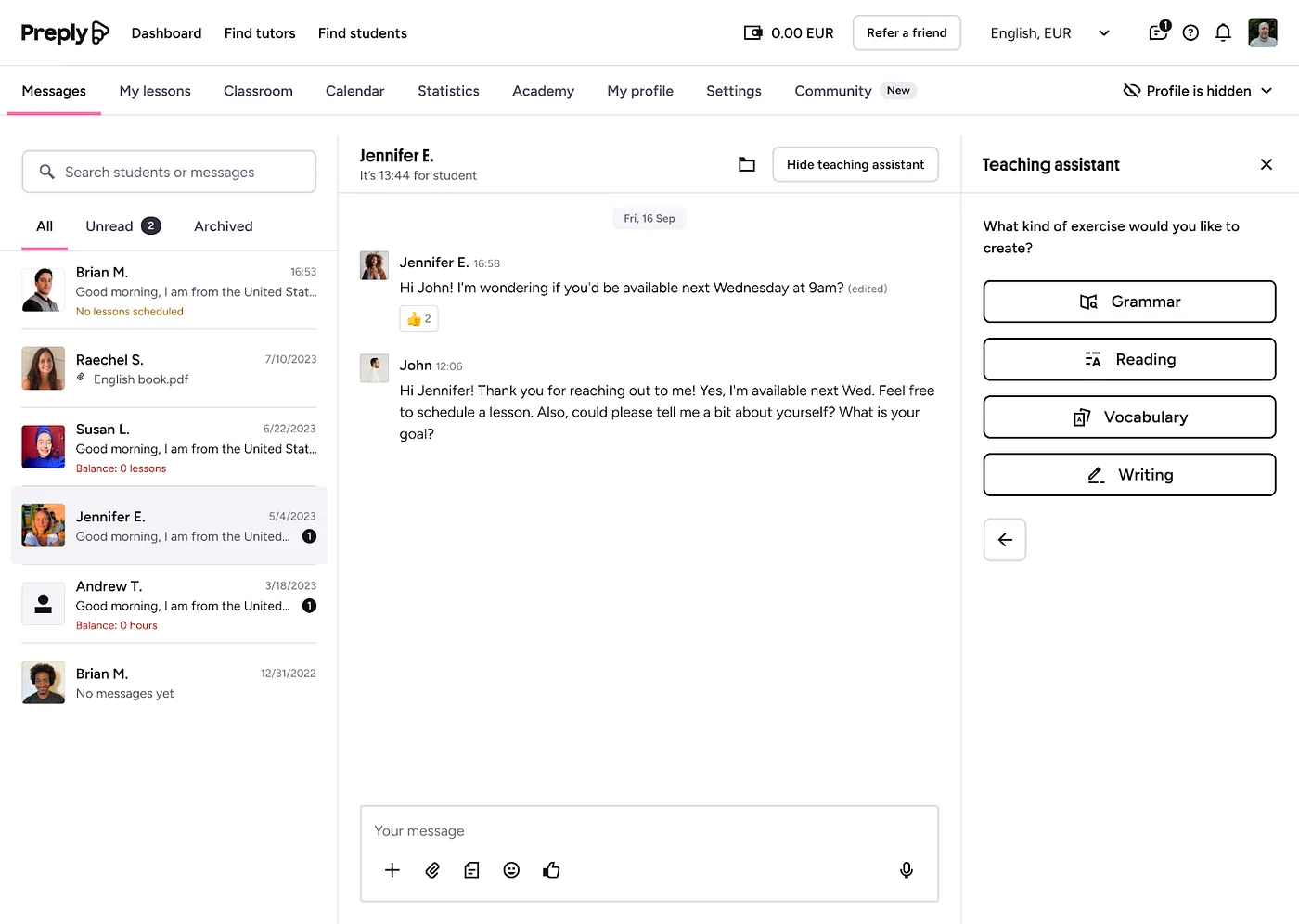Go to the Calendar tab
The height and width of the screenshot is (924, 1299).
[x=354, y=91]
